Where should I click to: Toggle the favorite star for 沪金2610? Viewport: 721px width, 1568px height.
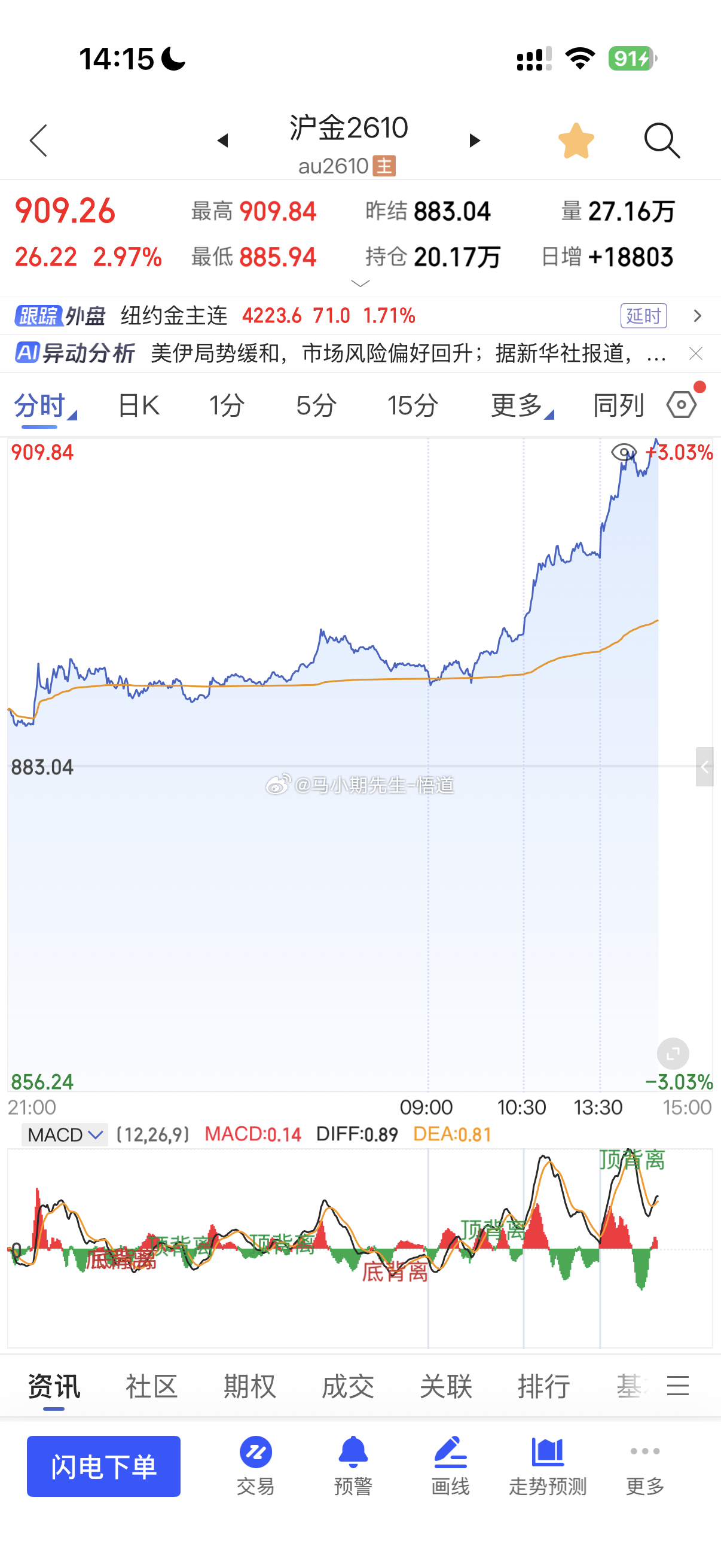tap(576, 141)
